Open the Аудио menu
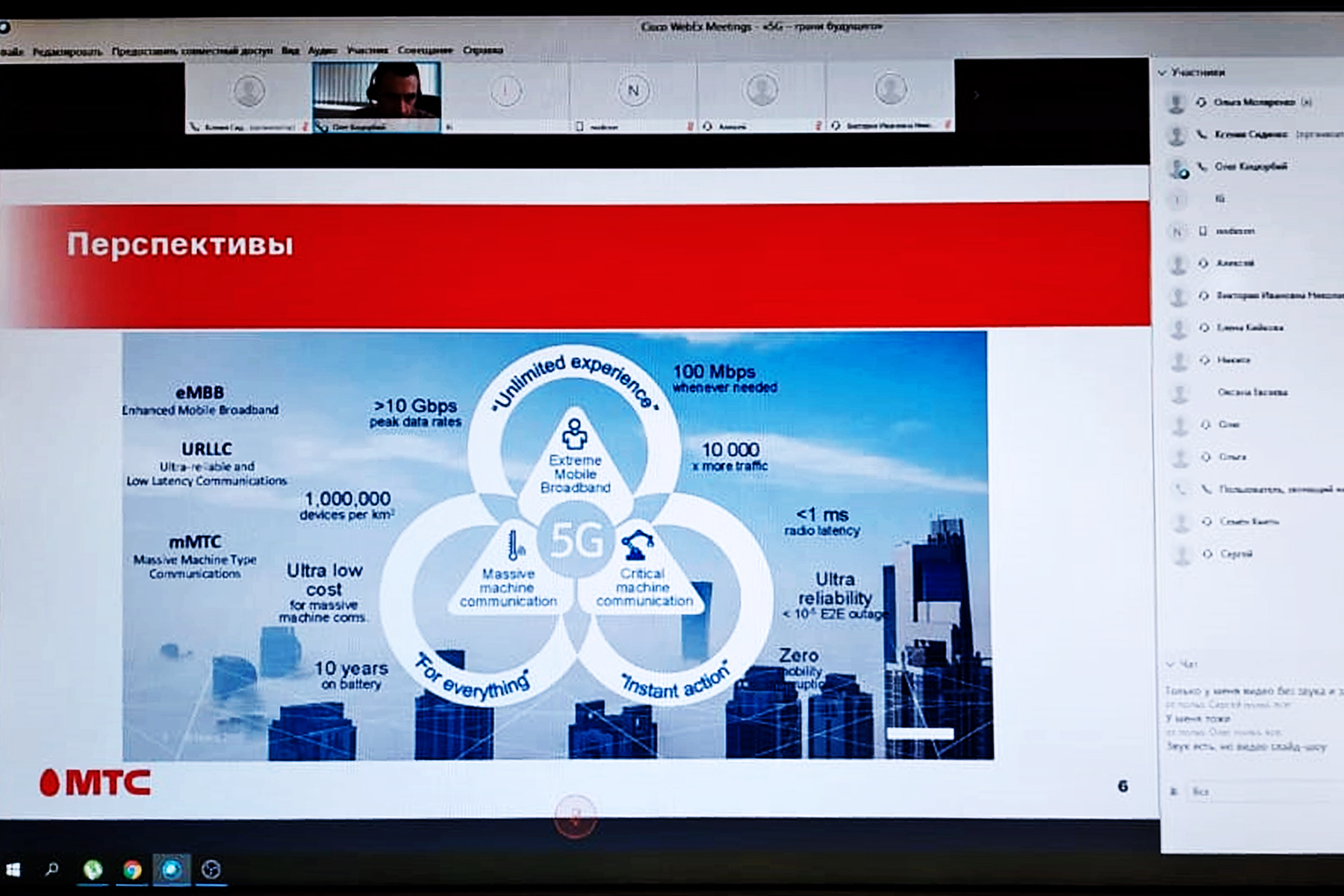Image resolution: width=1344 pixels, height=896 pixels. tap(323, 51)
